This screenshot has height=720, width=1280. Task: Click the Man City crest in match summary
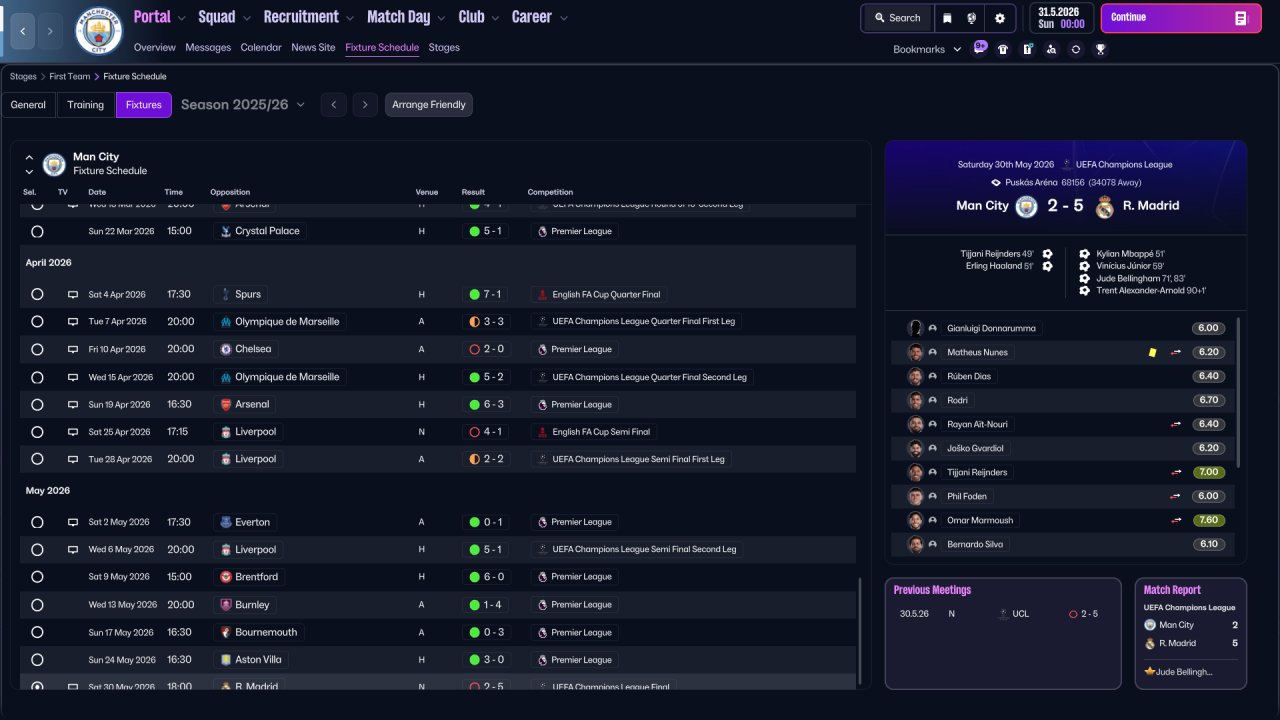1026,206
